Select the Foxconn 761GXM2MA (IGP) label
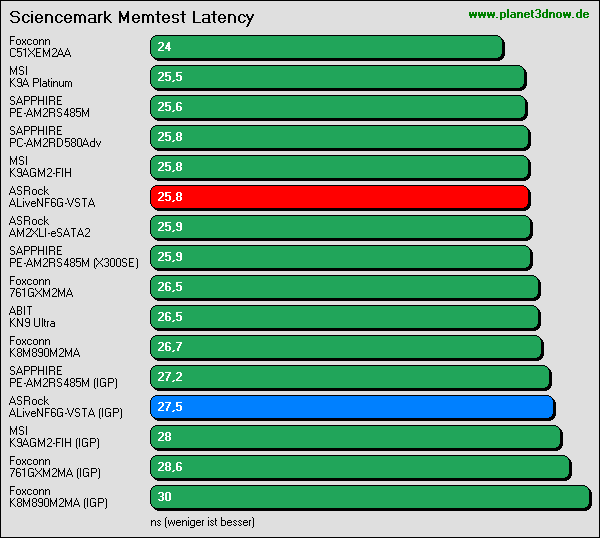Viewport: 600px width, 538px height. [x=55, y=466]
